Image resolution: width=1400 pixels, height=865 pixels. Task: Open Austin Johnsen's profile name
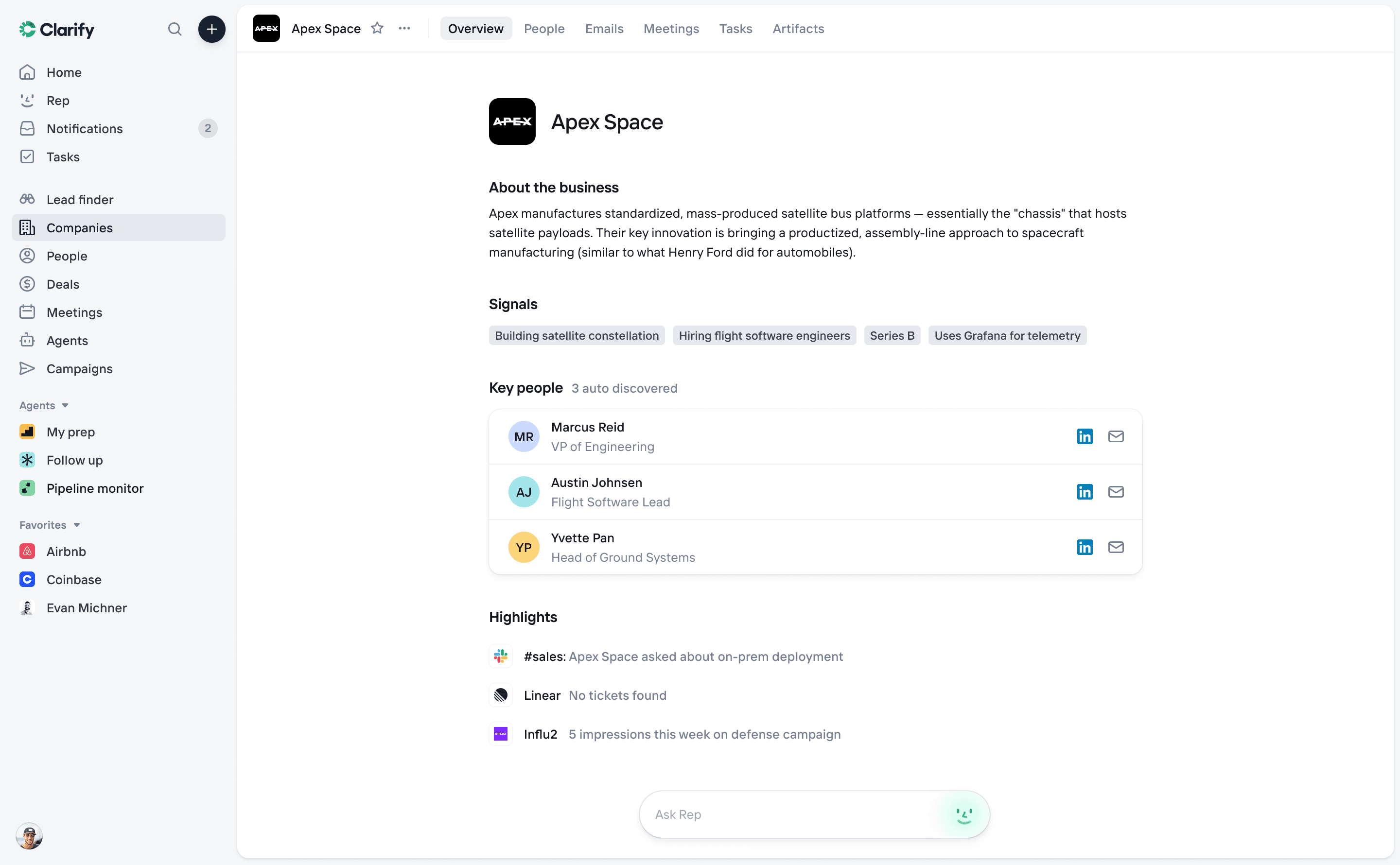tap(597, 482)
